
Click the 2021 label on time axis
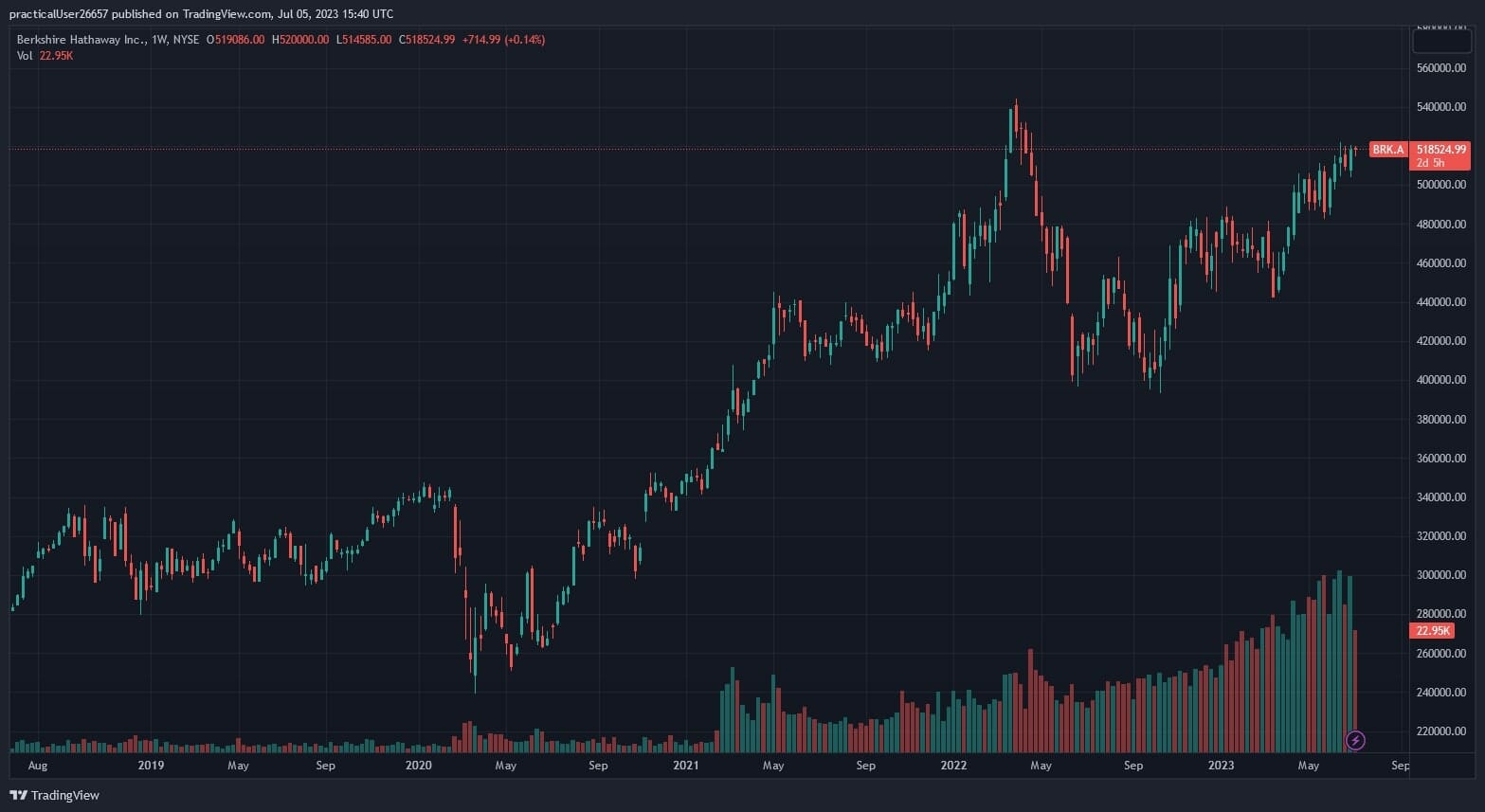click(685, 766)
